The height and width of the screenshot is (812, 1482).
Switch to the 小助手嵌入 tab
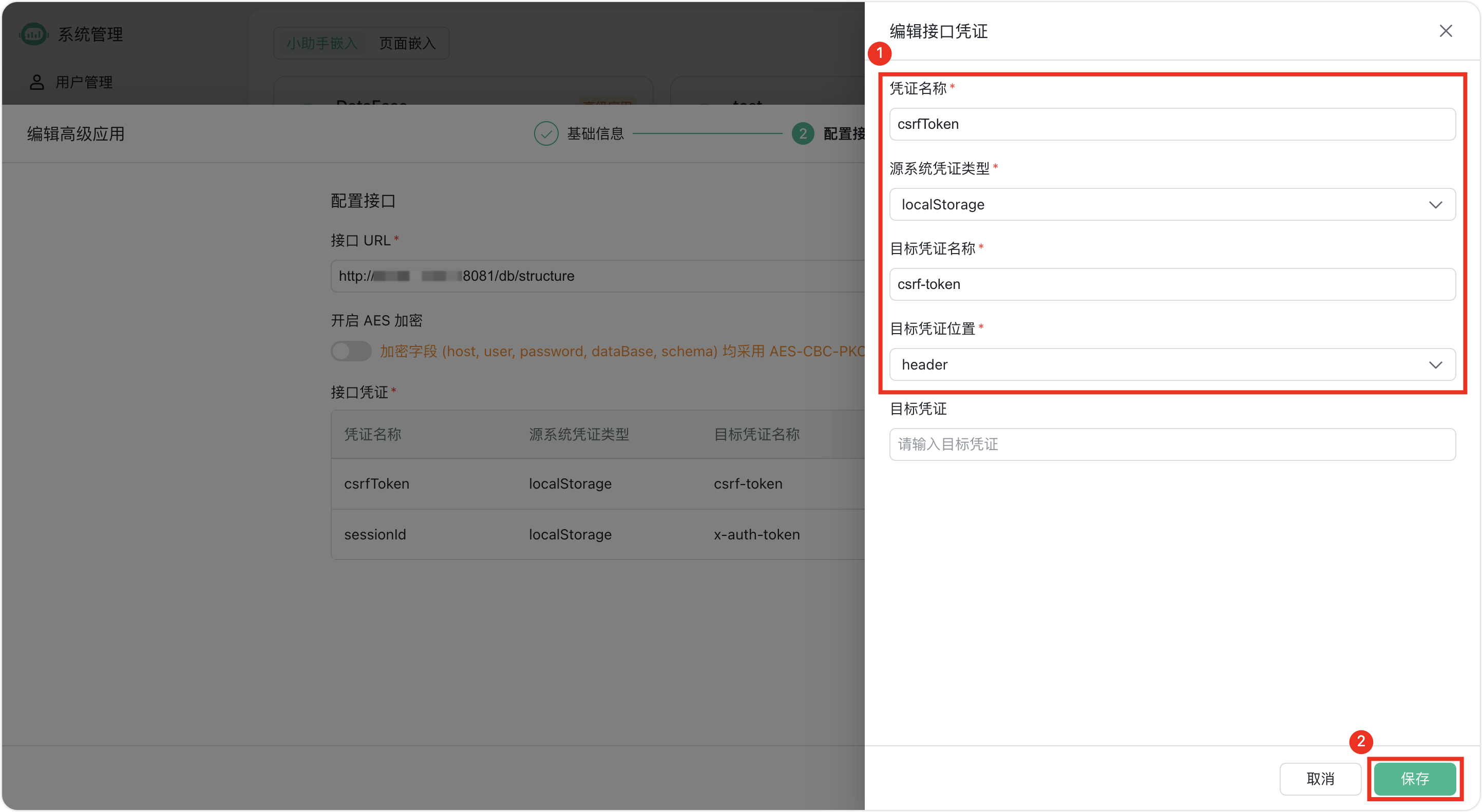click(x=321, y=43)
